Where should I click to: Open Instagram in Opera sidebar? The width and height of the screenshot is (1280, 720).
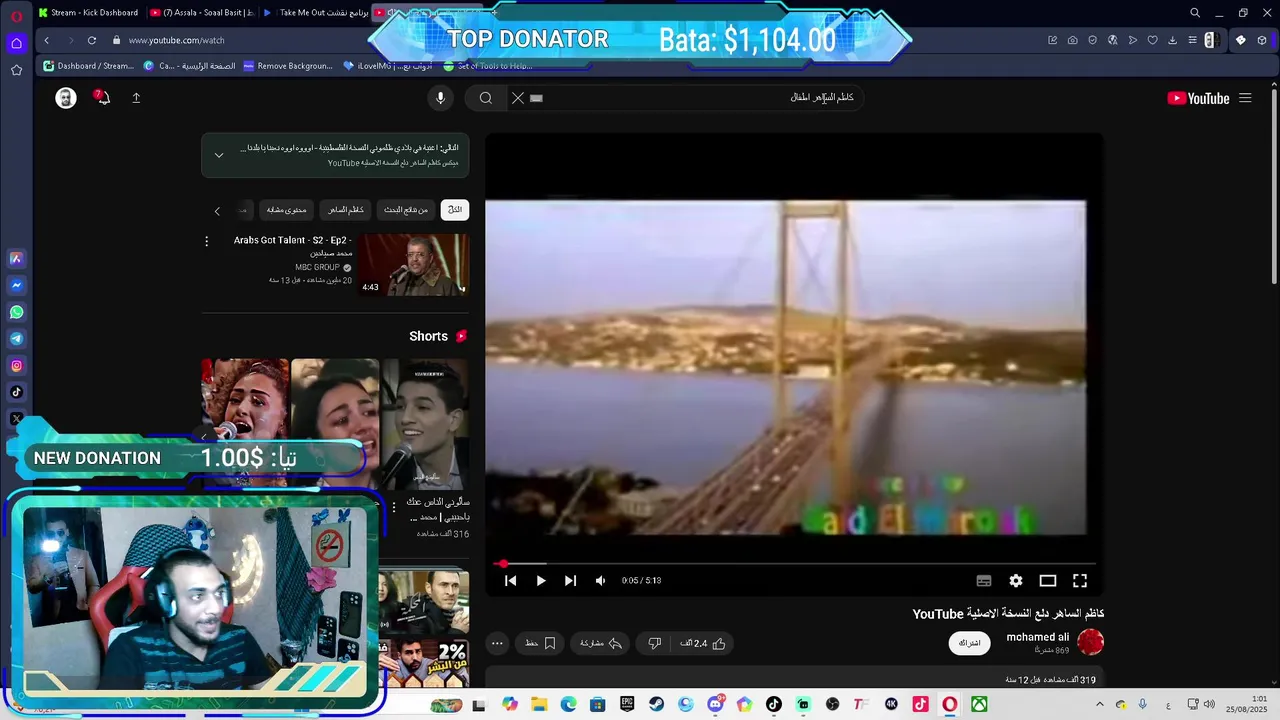pos(16,366)
